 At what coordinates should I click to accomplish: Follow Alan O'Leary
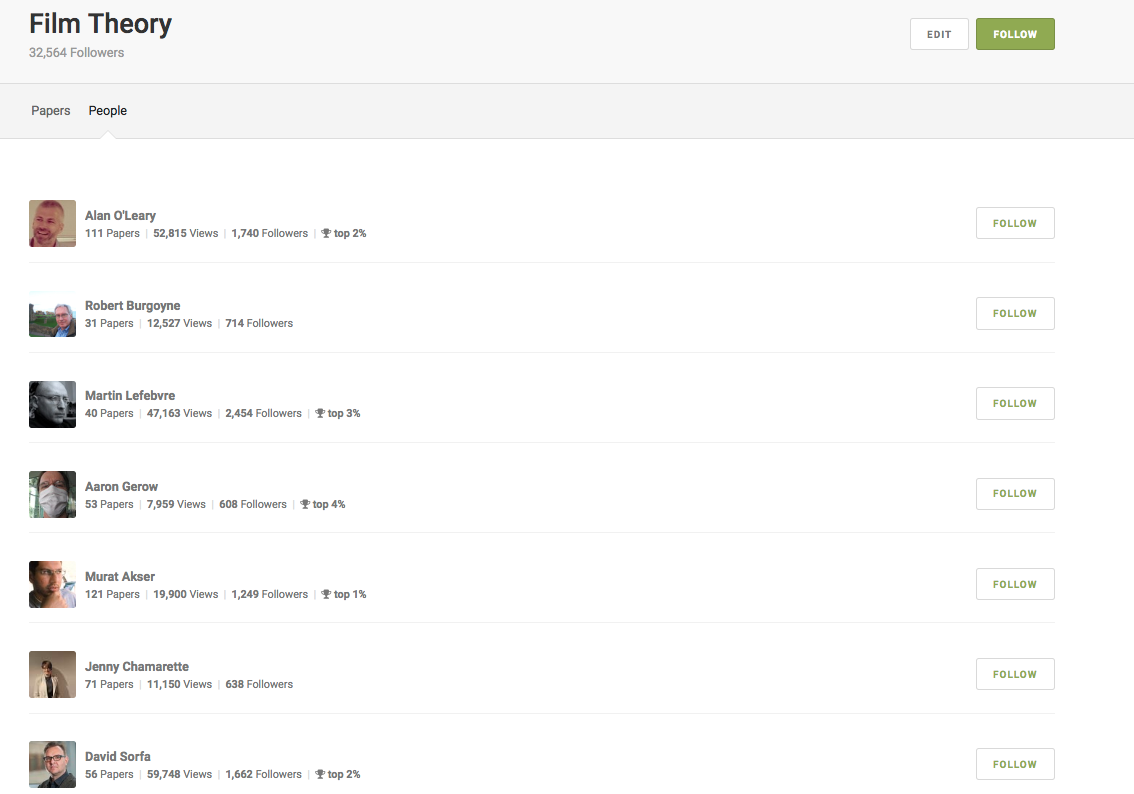point(1014,223)
